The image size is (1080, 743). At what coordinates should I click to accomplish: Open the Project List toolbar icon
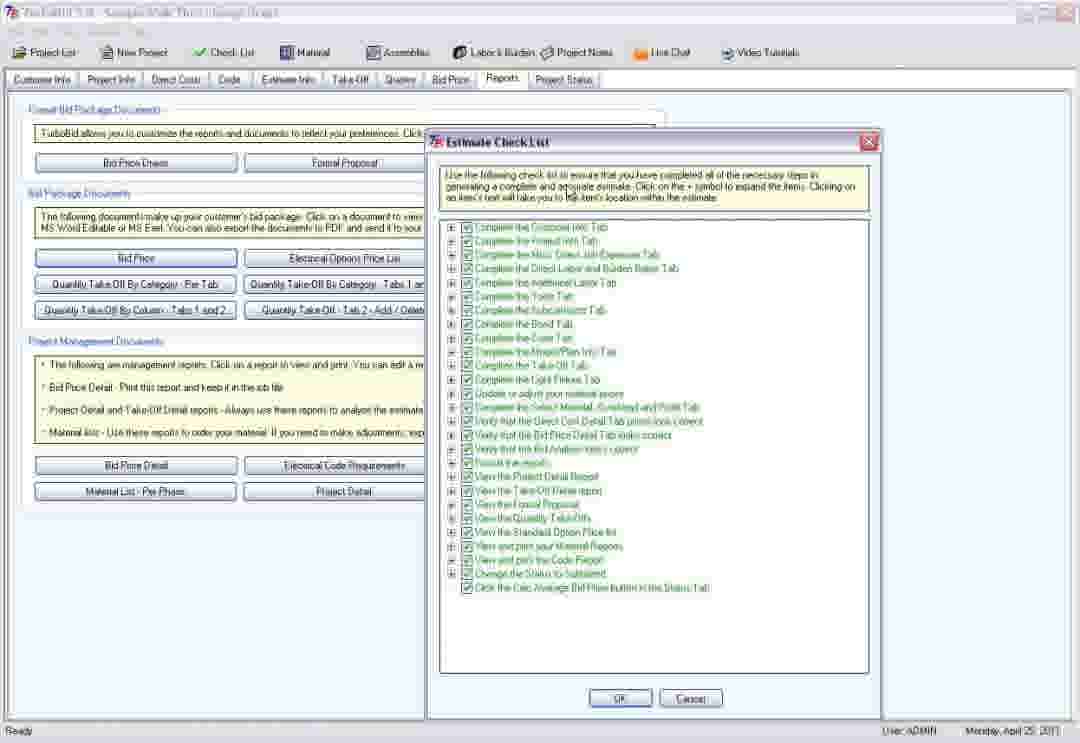click(19, 52)
